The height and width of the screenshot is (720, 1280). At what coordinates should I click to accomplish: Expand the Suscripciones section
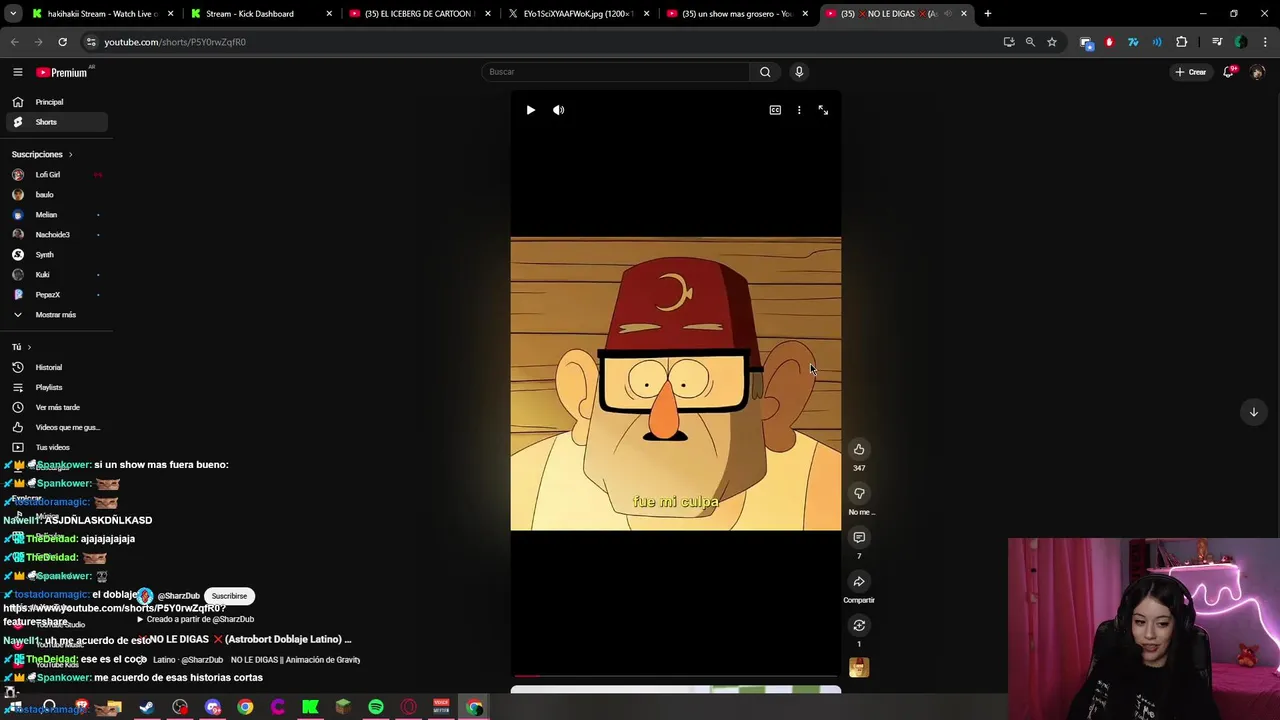(x=42, y=154)
